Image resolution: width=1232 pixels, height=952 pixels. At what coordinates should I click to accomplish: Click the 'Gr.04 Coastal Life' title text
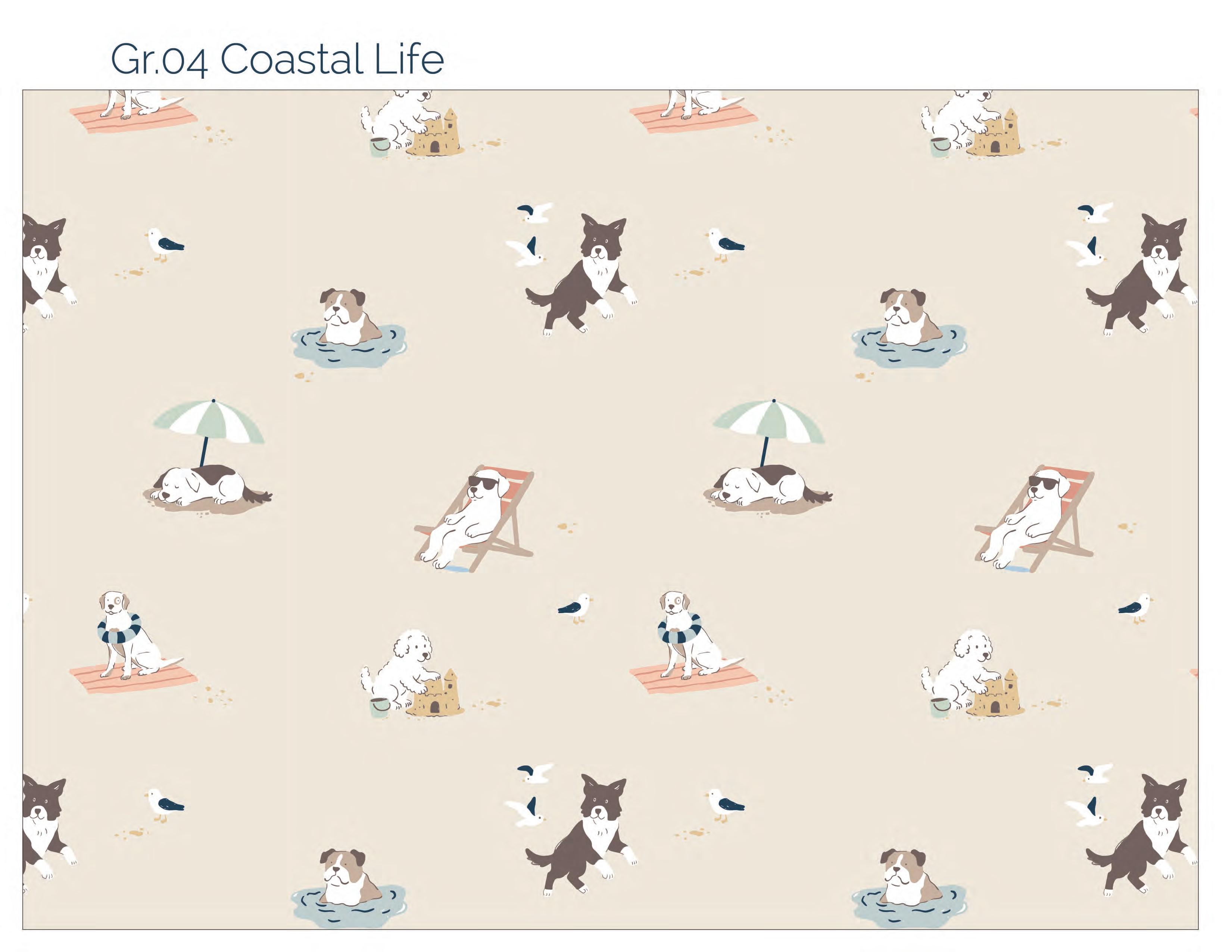coord(277,59)
